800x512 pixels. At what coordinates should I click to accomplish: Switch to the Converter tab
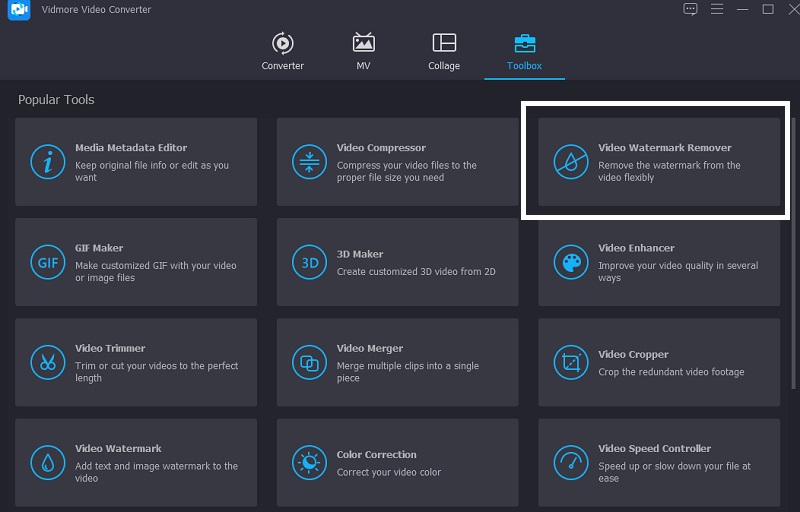coord(282,51)
